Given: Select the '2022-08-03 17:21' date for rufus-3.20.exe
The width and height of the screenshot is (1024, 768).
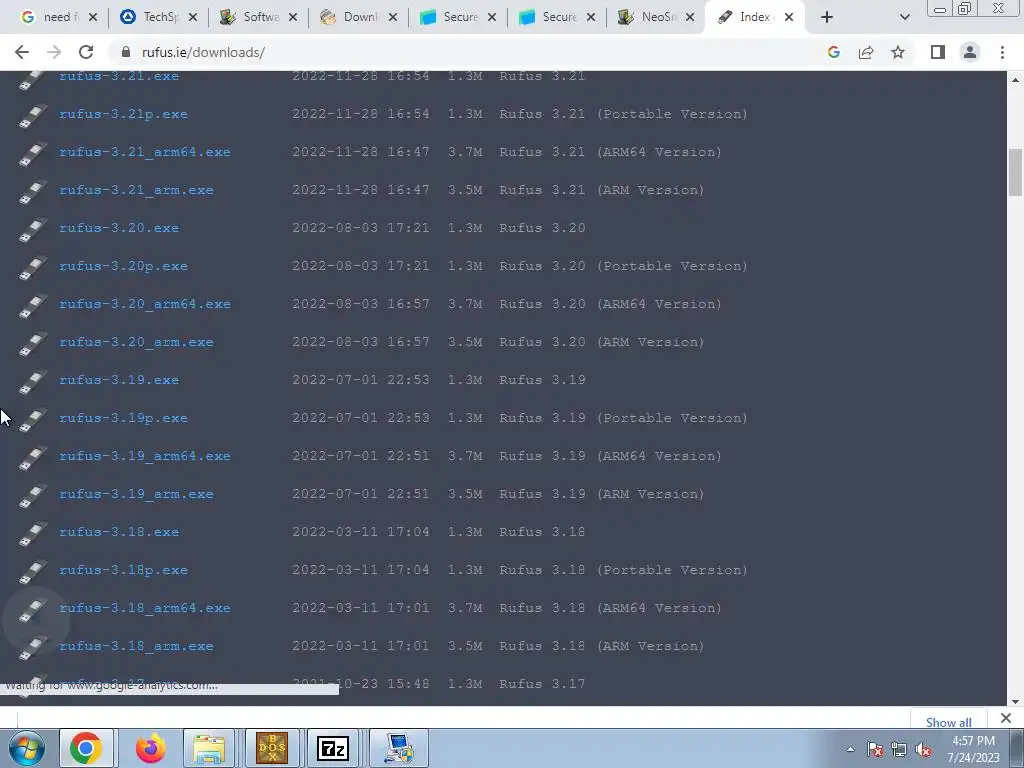Looking at the screenshot, I should [360, 227].
